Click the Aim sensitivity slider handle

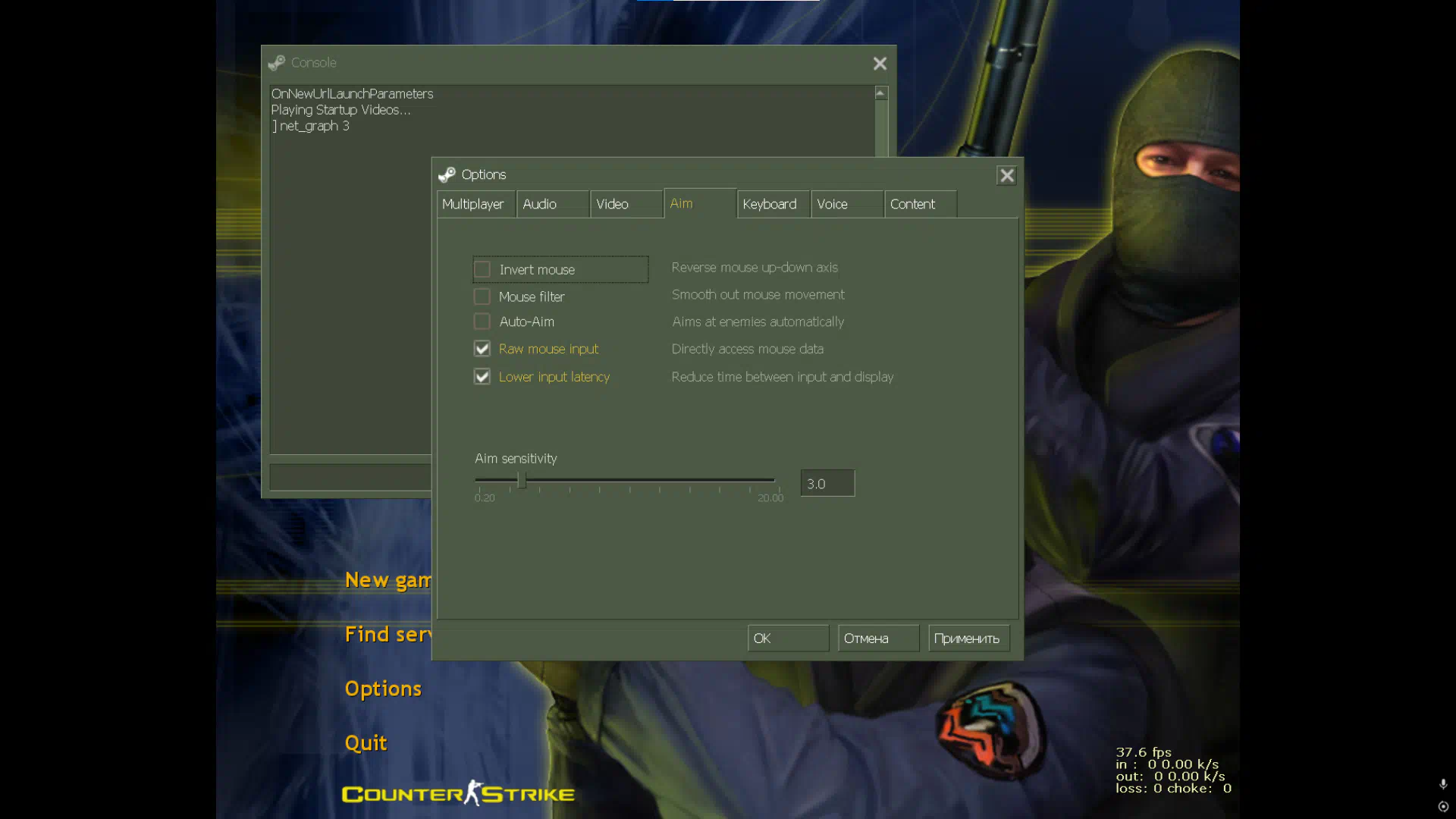click(x=522, y=480)
